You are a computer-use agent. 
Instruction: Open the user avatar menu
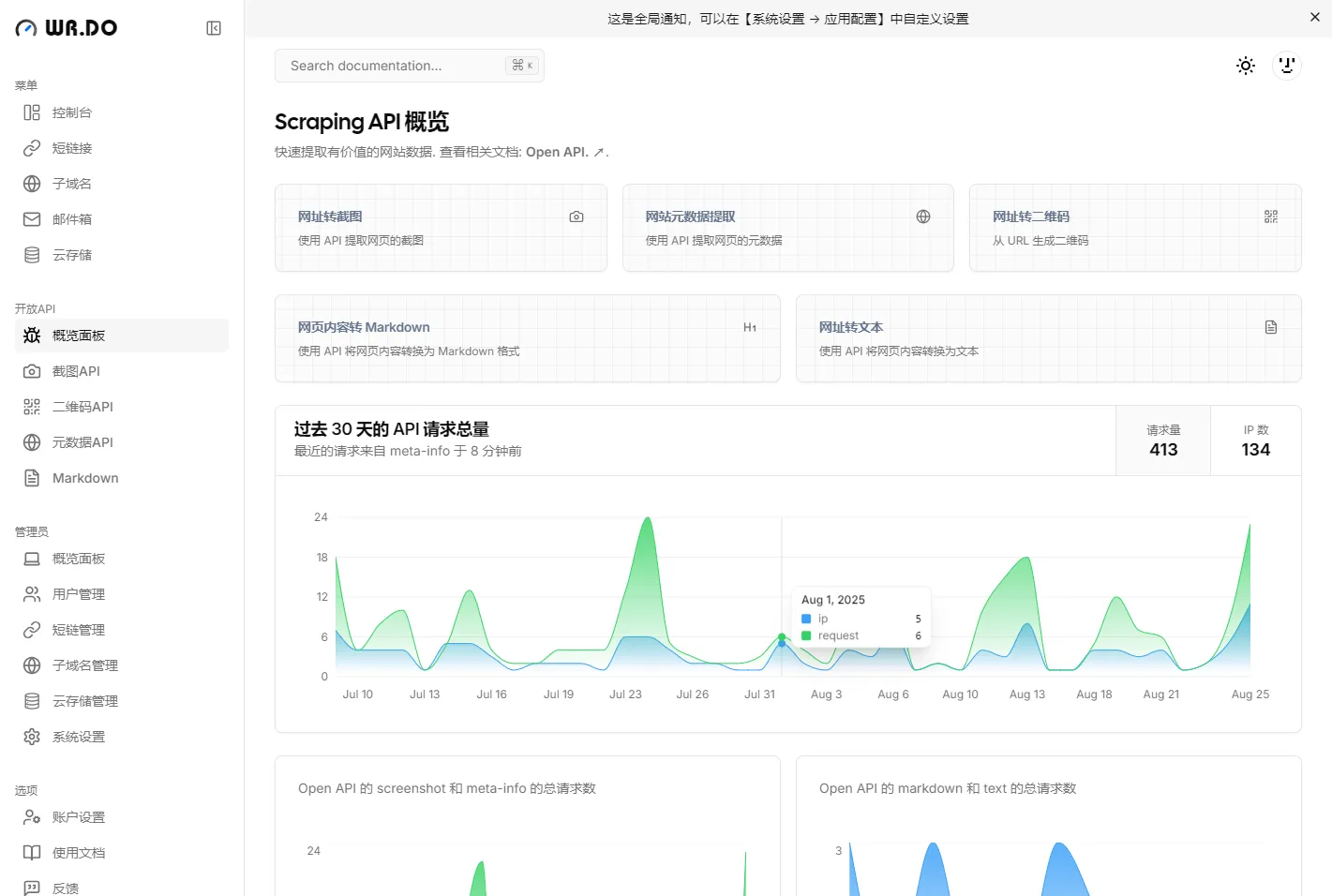[1287, 66]
